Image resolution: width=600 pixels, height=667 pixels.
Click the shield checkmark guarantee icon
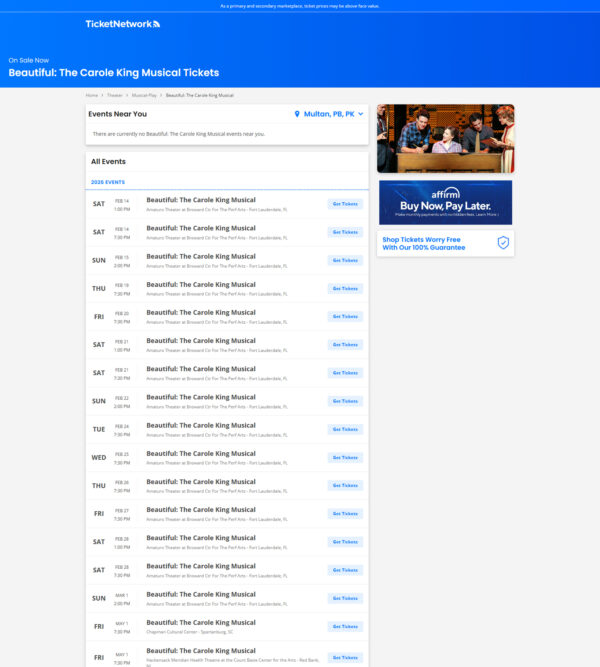[x=503, y=243]
